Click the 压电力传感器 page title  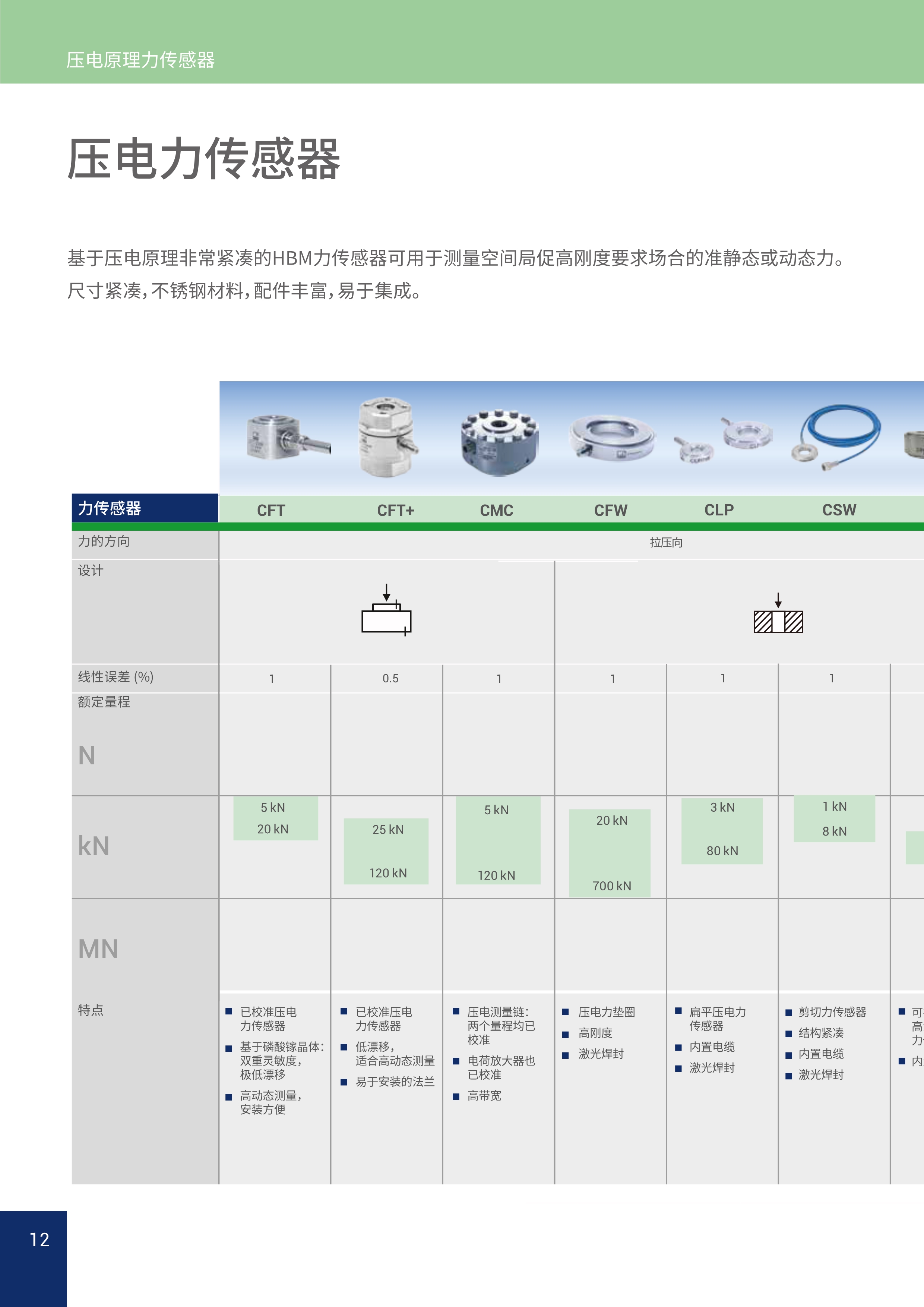point(204,159)
